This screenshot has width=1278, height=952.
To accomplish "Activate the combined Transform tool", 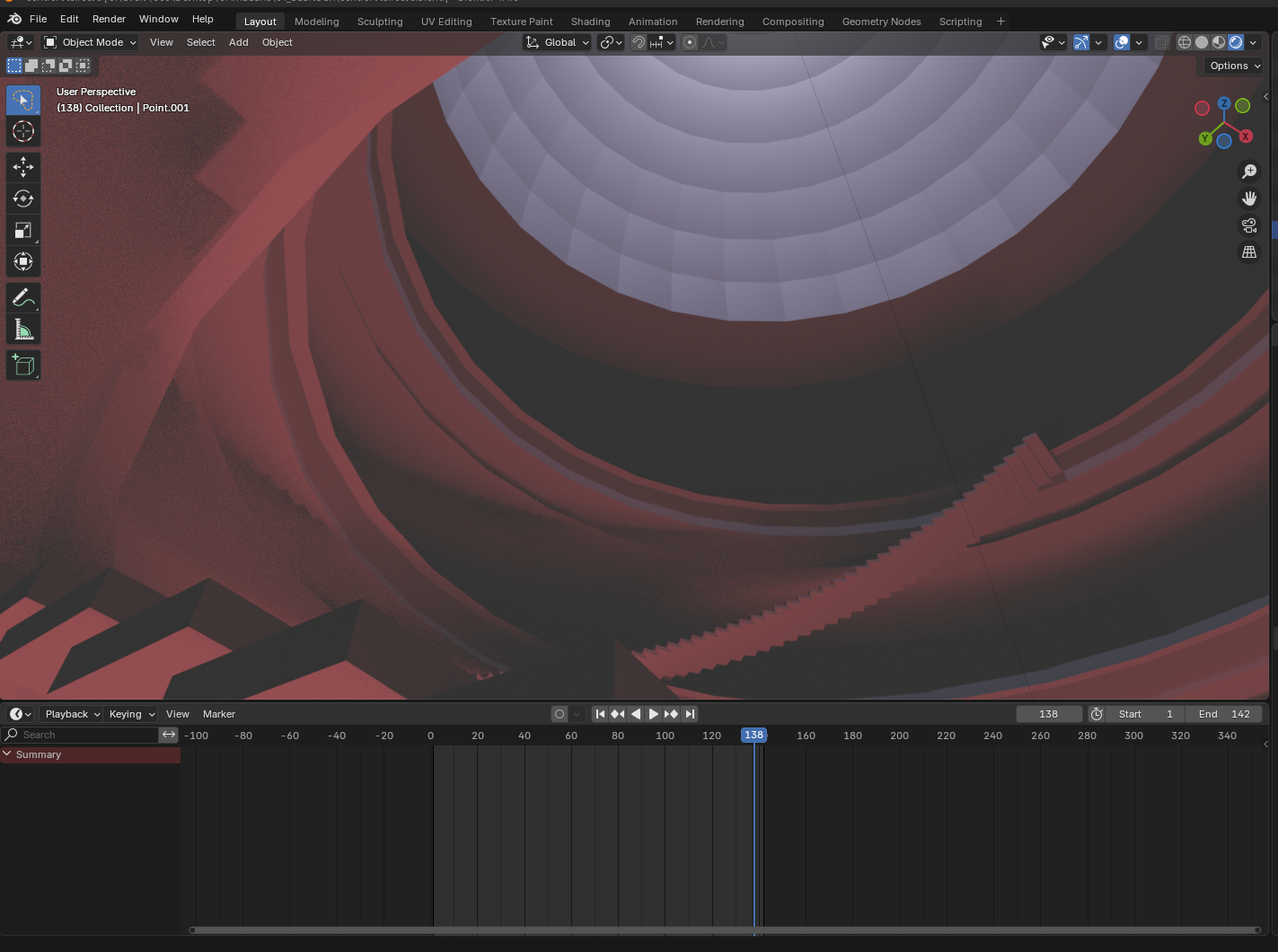I will pos(23,261).
